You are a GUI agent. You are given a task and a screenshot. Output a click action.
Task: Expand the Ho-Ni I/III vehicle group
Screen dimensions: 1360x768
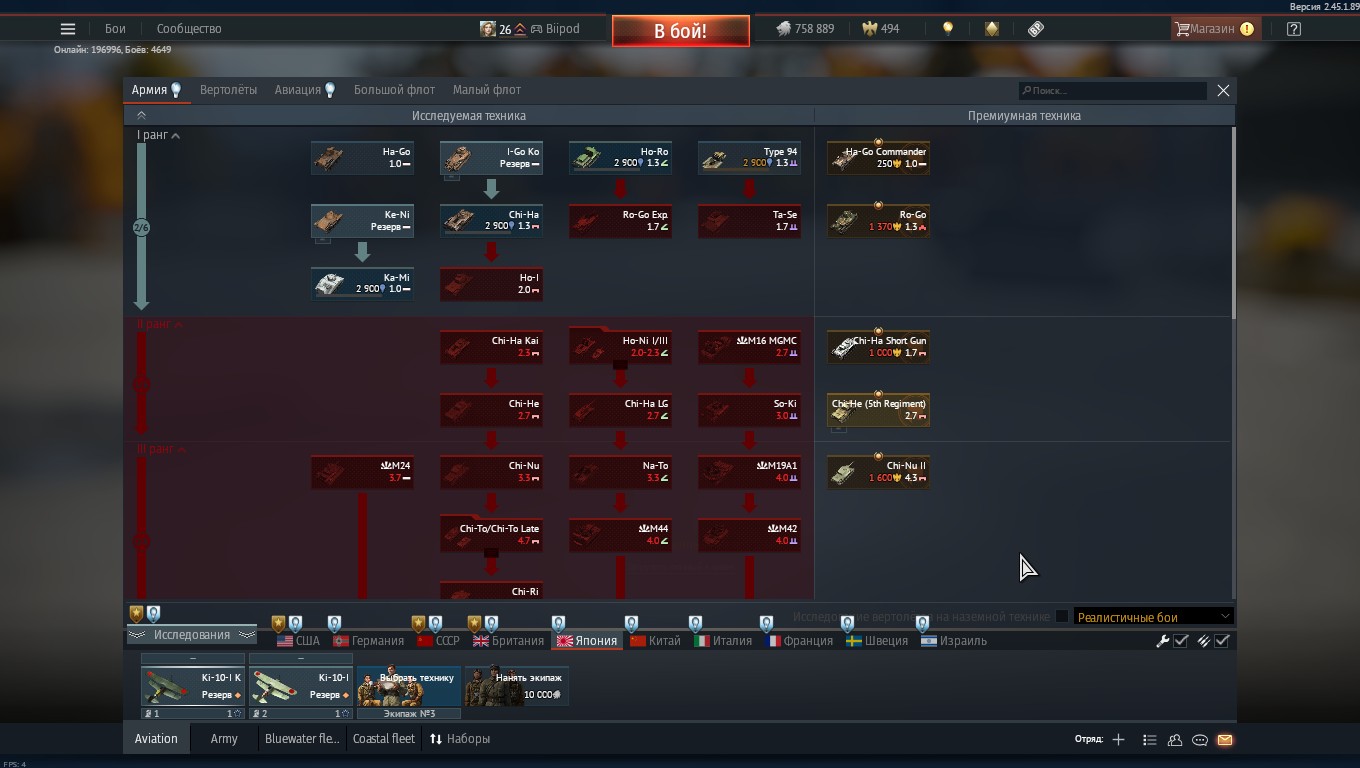pos(620,347)
